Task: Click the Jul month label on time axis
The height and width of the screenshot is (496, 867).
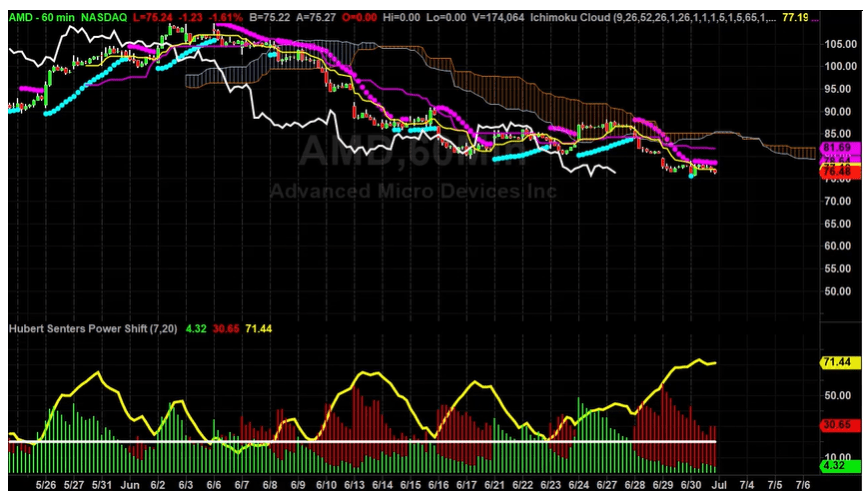Action: coord(719,485)
